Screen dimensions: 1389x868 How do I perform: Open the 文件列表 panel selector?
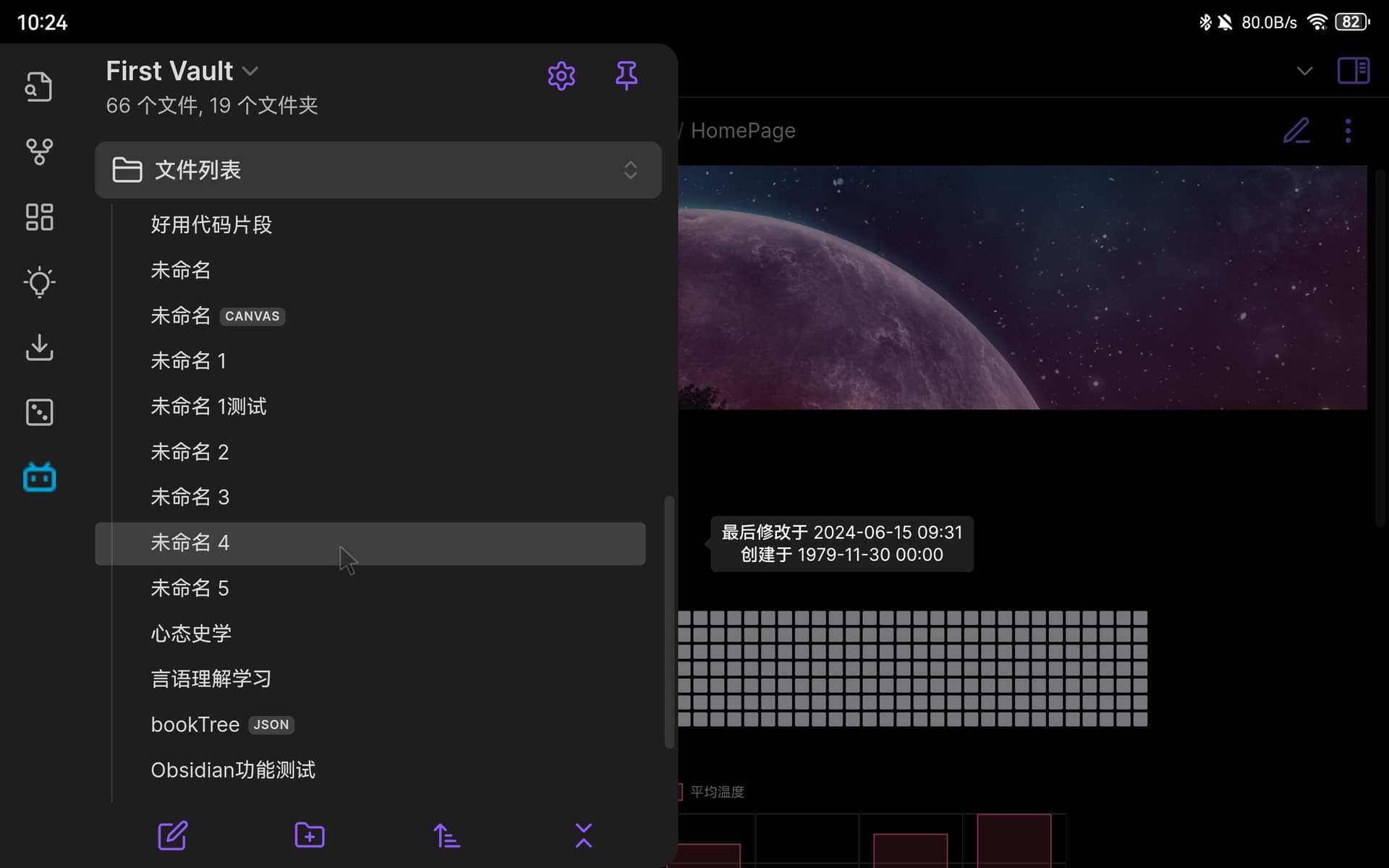378,170
